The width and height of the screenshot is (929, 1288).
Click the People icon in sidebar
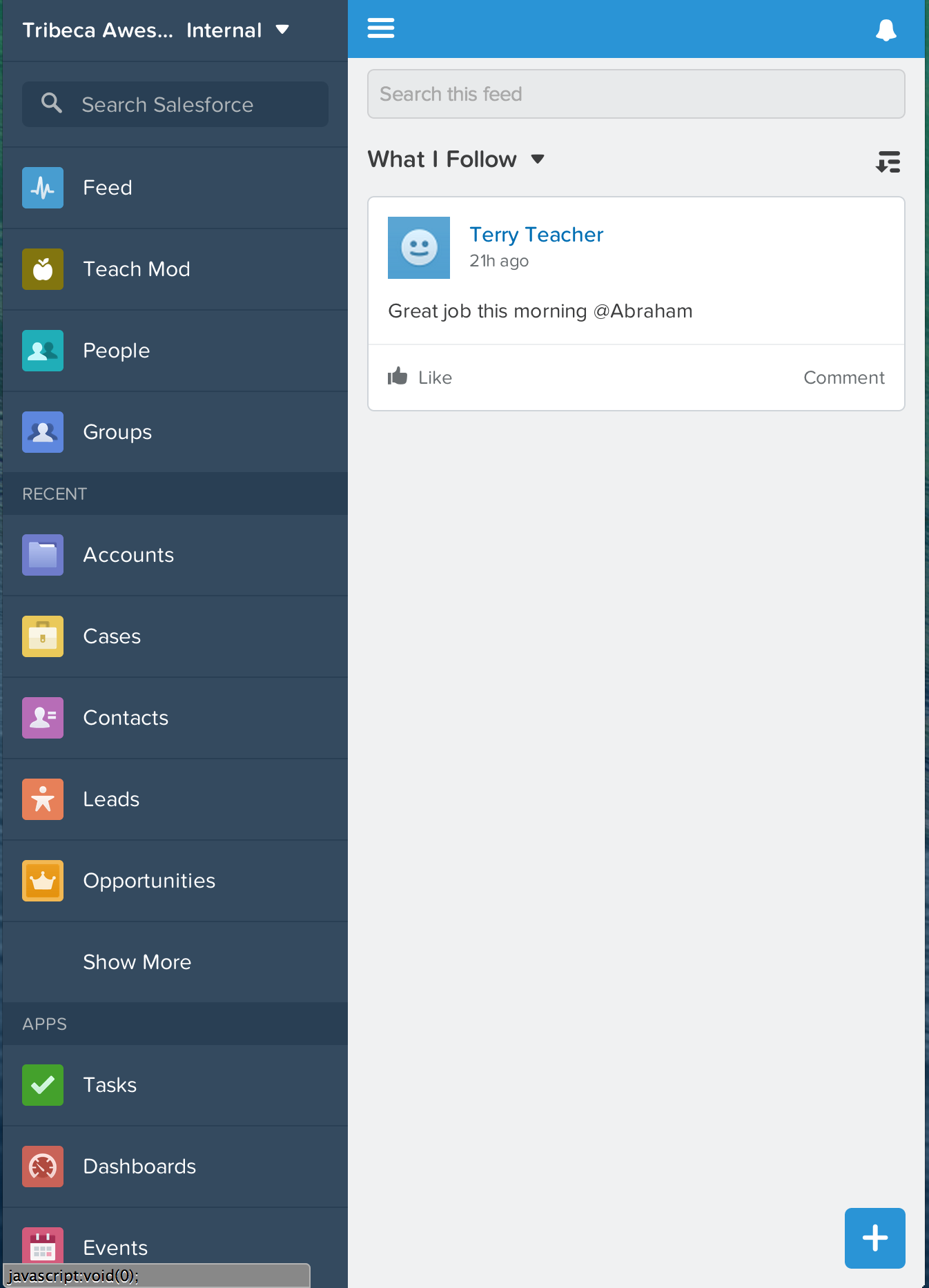click(43, 351)
